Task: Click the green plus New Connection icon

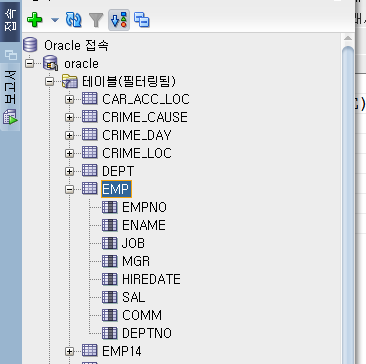Action: click(35, 20)
